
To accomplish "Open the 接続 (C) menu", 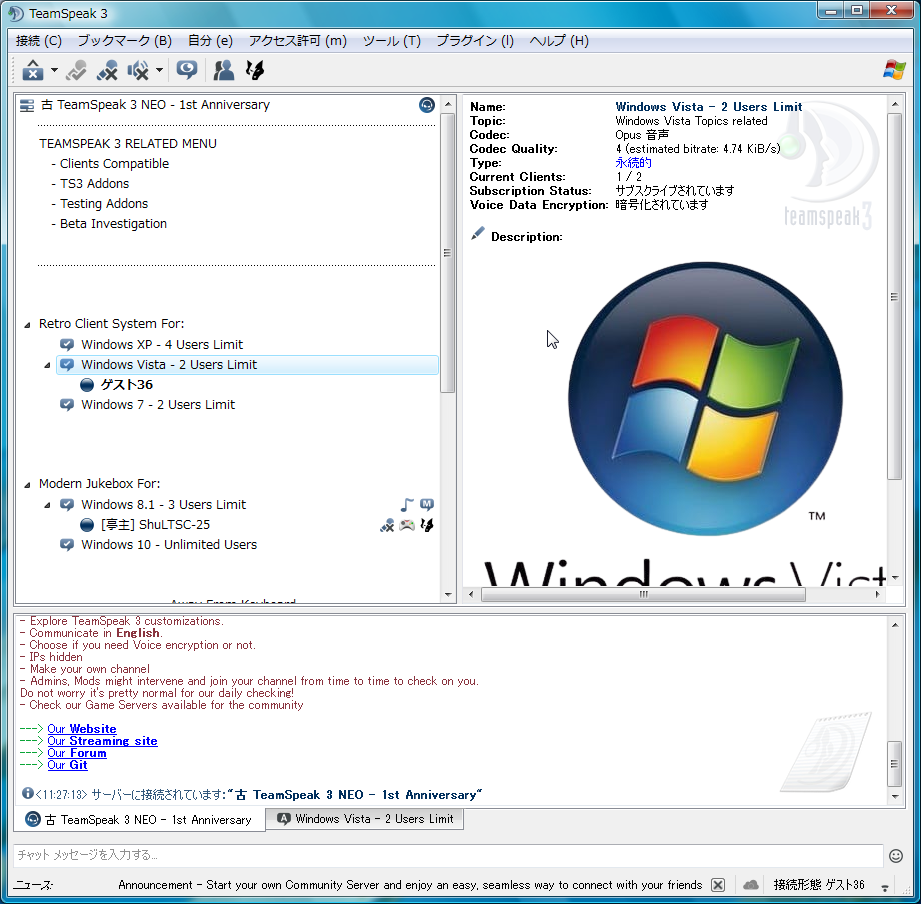I will [39, 41].
